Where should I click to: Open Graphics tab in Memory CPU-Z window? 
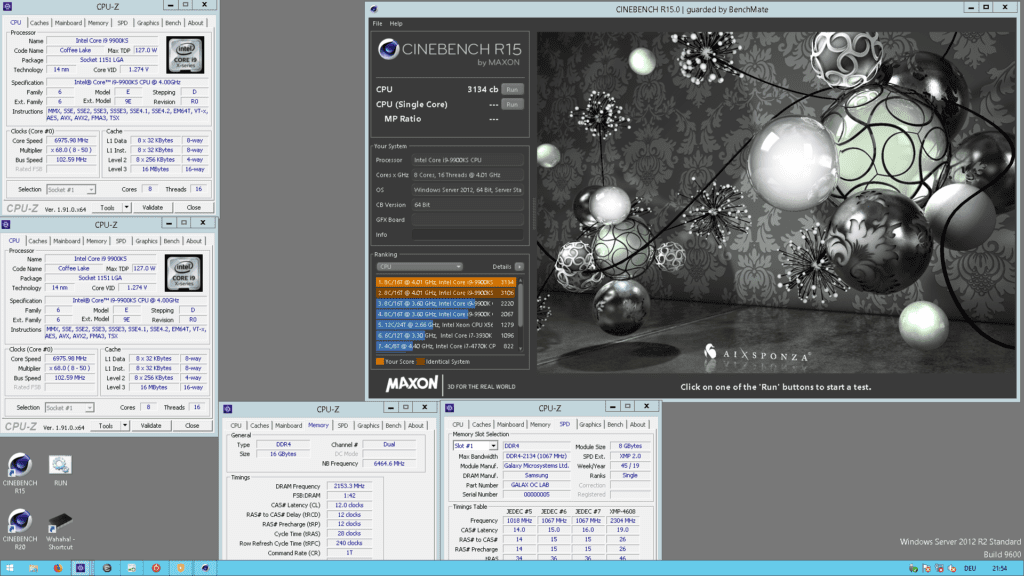click(x=368, y=426)
